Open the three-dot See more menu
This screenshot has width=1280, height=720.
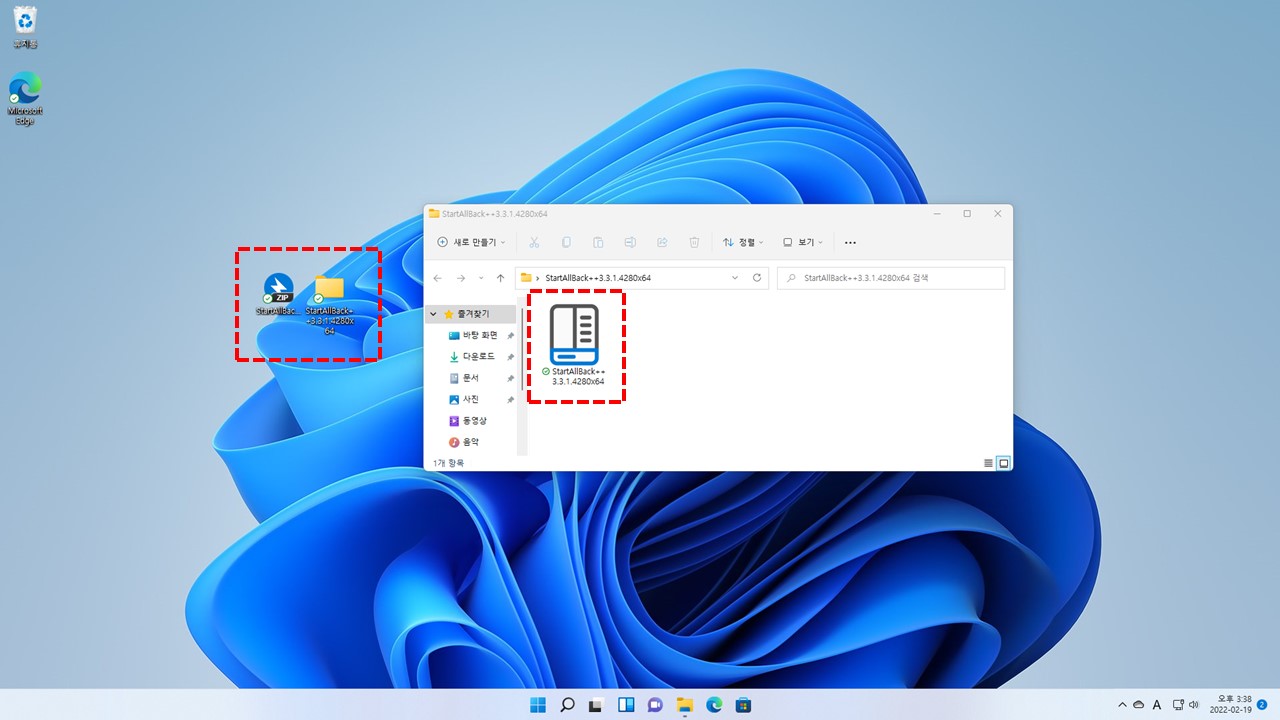pyautogui.click(x=850, y=242)
